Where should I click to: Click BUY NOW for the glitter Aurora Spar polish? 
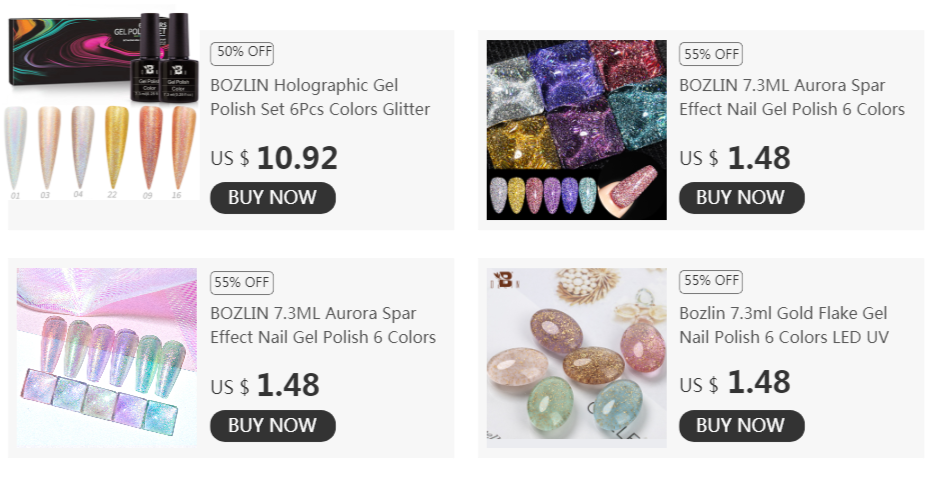742,198
